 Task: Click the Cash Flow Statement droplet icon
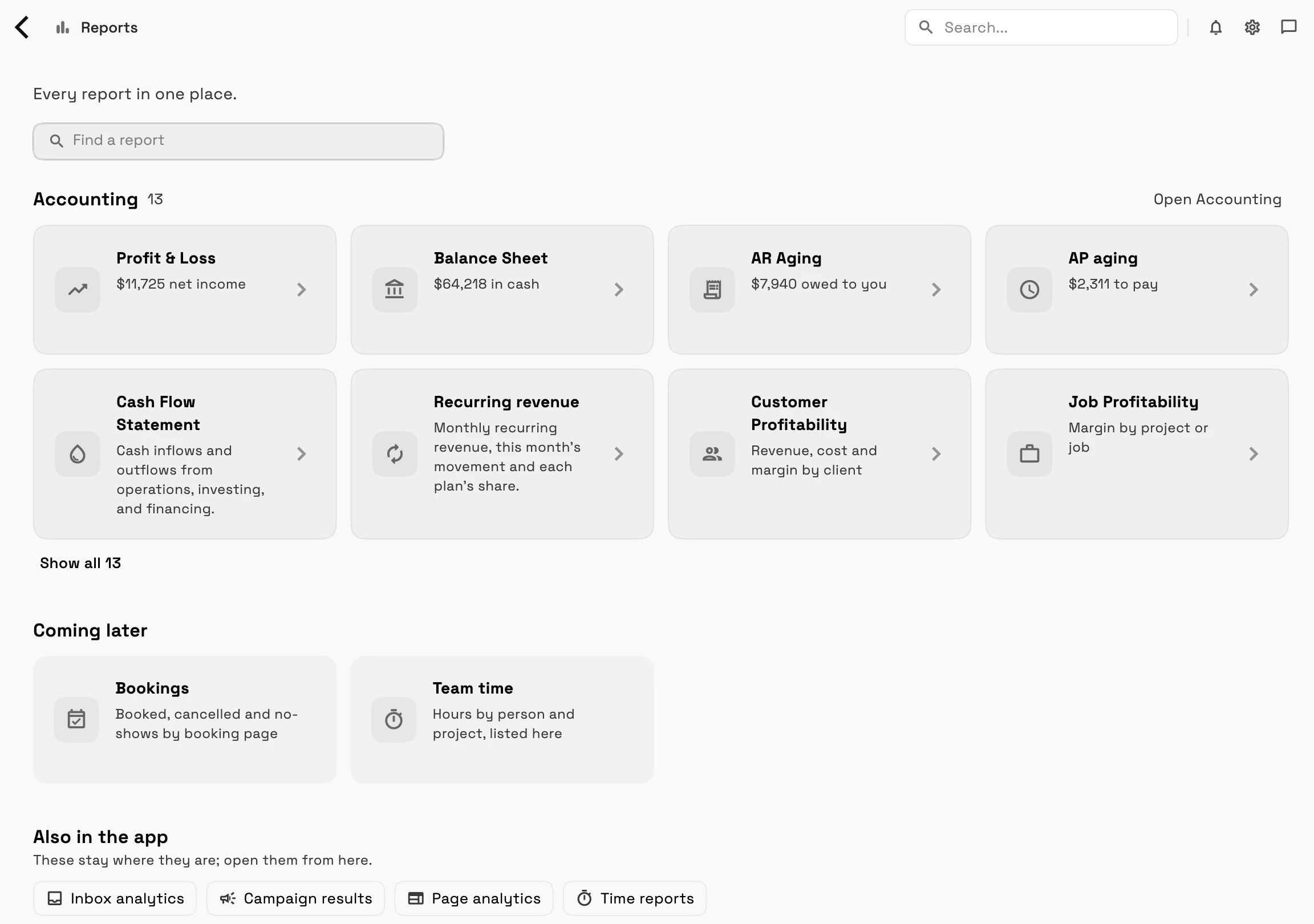pyautogui.click(x=78, y=454)
